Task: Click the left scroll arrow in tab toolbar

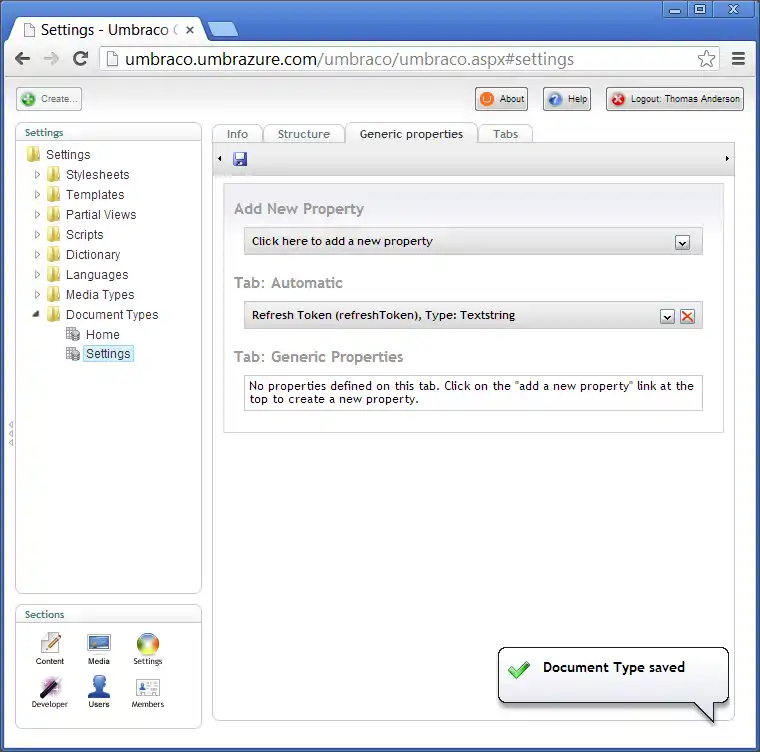Action: click(220, 159)
